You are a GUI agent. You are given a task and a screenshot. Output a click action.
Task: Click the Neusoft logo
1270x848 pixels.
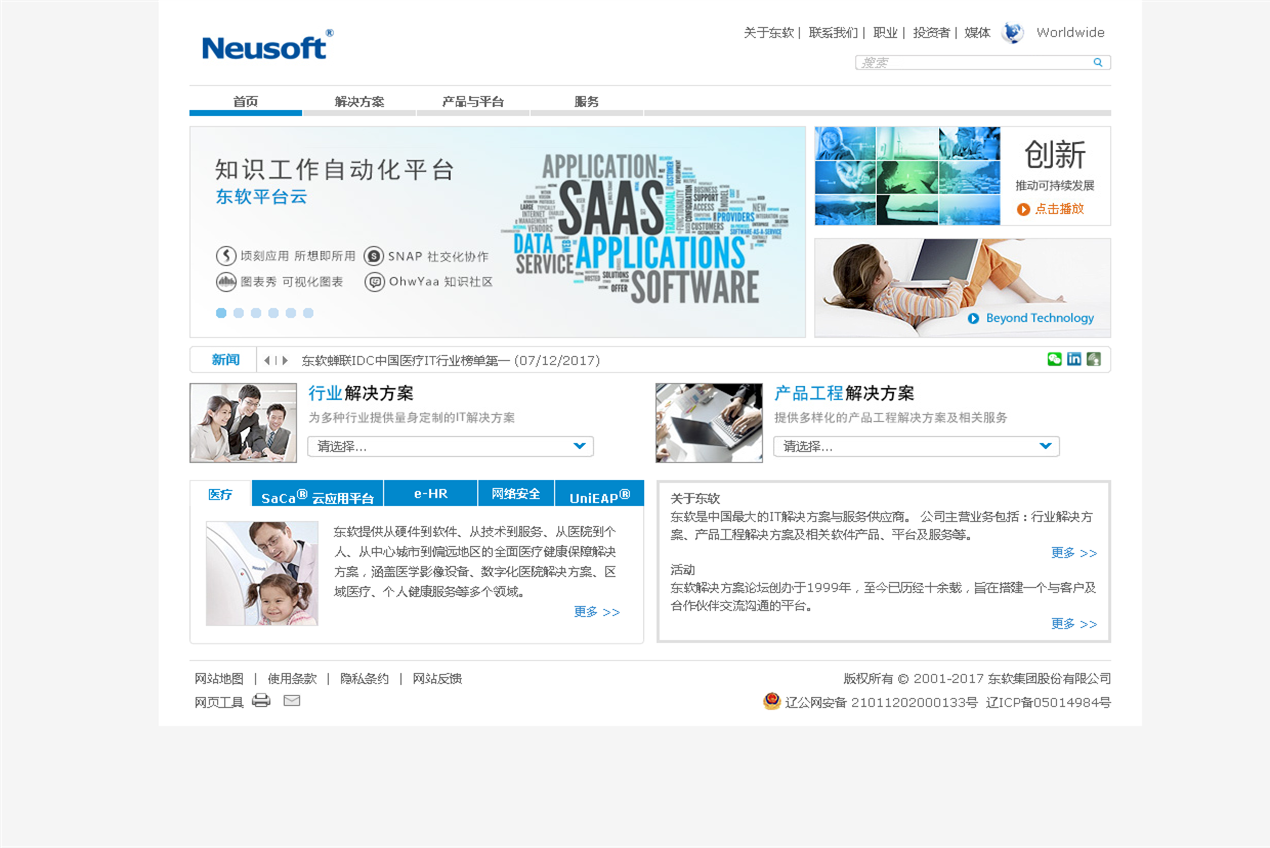[267, 45]
